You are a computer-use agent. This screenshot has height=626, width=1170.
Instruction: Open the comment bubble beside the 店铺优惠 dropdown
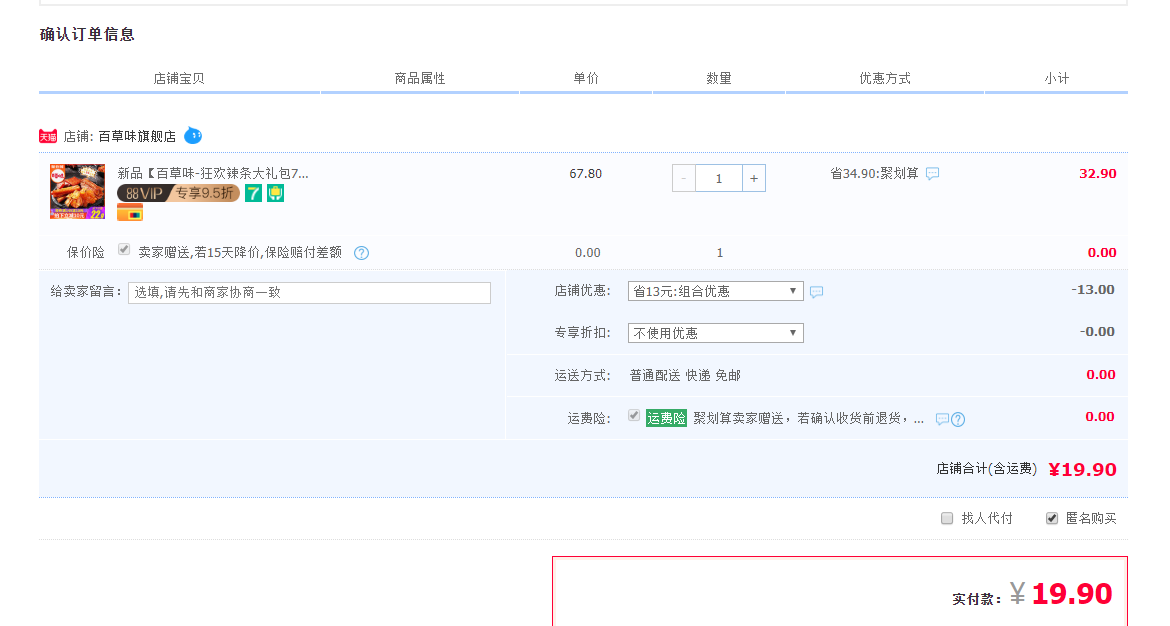[x=816, y=292]
